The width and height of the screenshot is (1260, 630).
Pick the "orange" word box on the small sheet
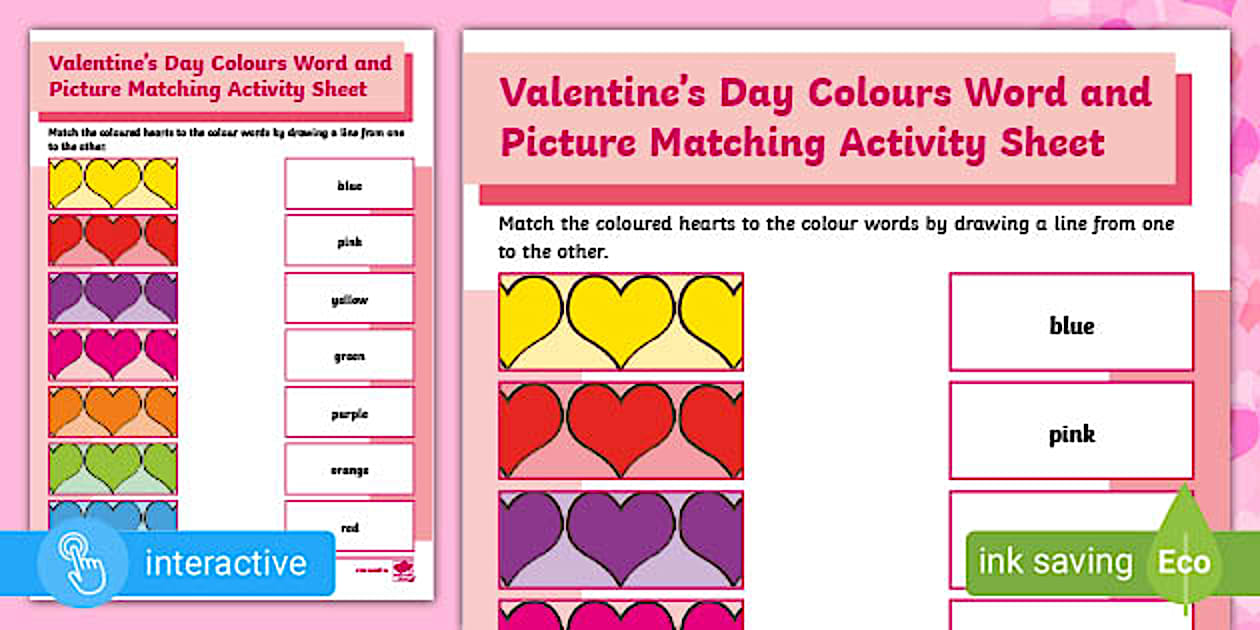[x=349, y=469]
